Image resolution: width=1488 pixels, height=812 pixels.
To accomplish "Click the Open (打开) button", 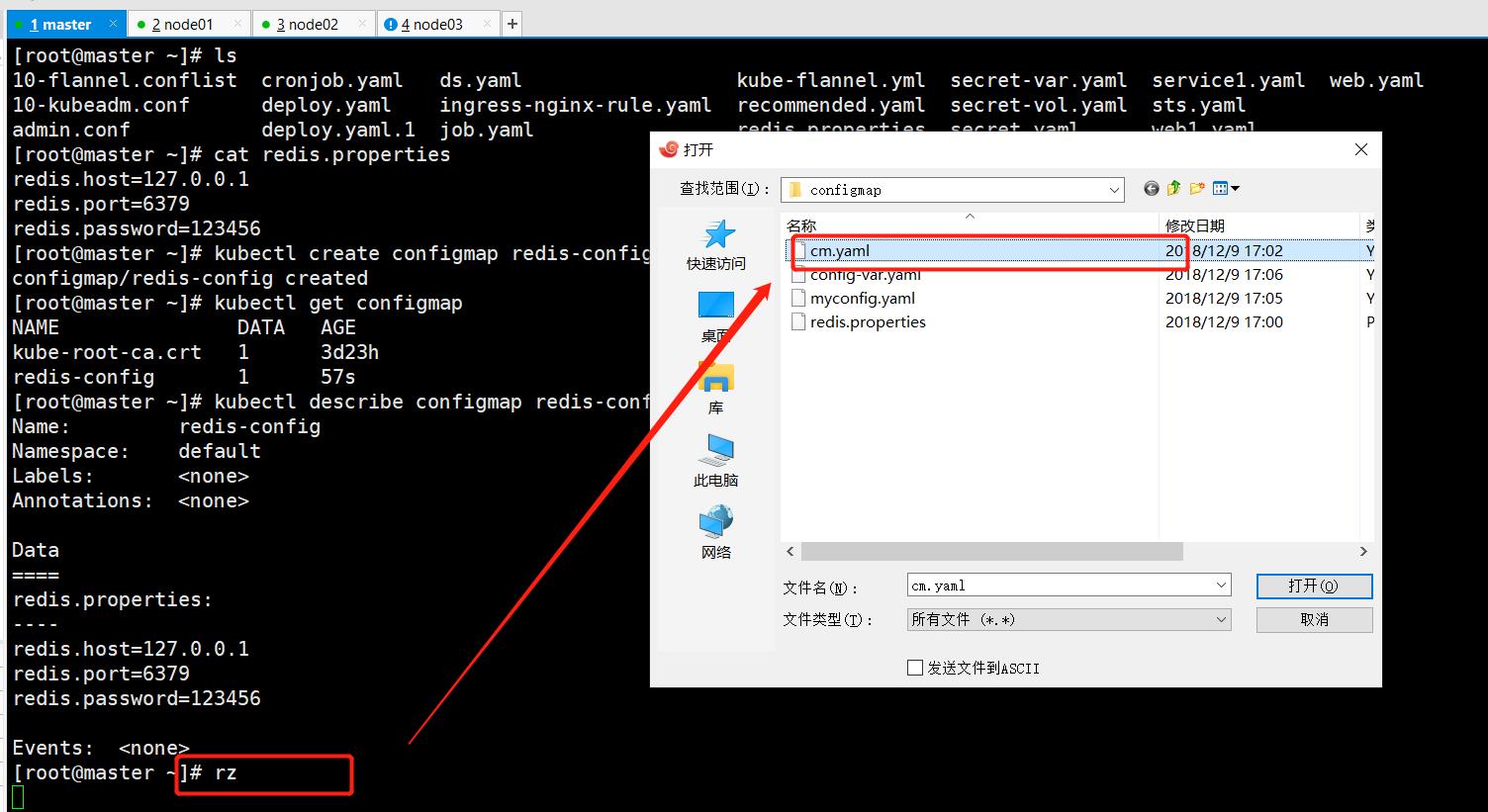I will click(1314, 586).
